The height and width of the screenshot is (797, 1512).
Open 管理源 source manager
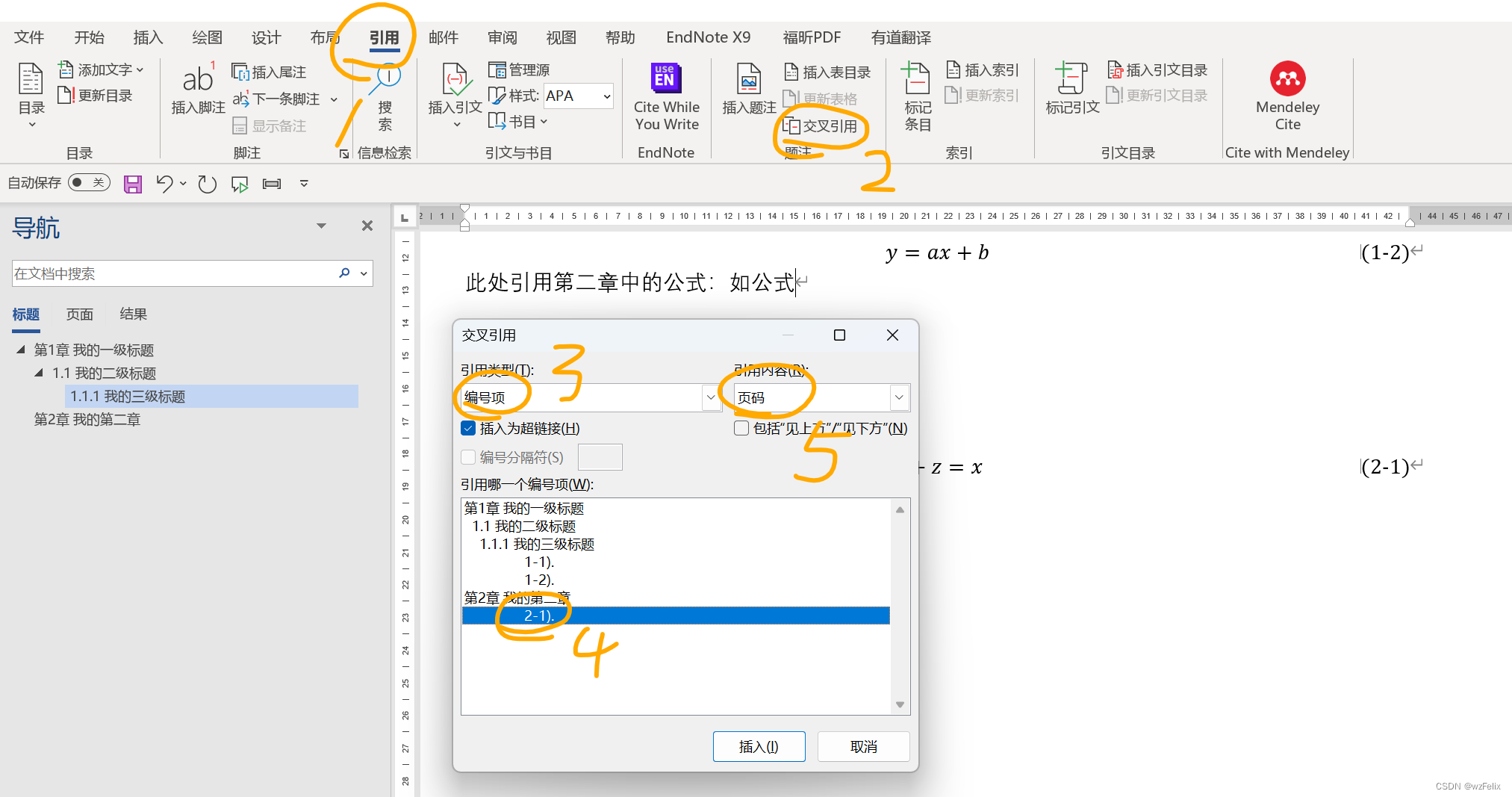[x=519, y=69]
